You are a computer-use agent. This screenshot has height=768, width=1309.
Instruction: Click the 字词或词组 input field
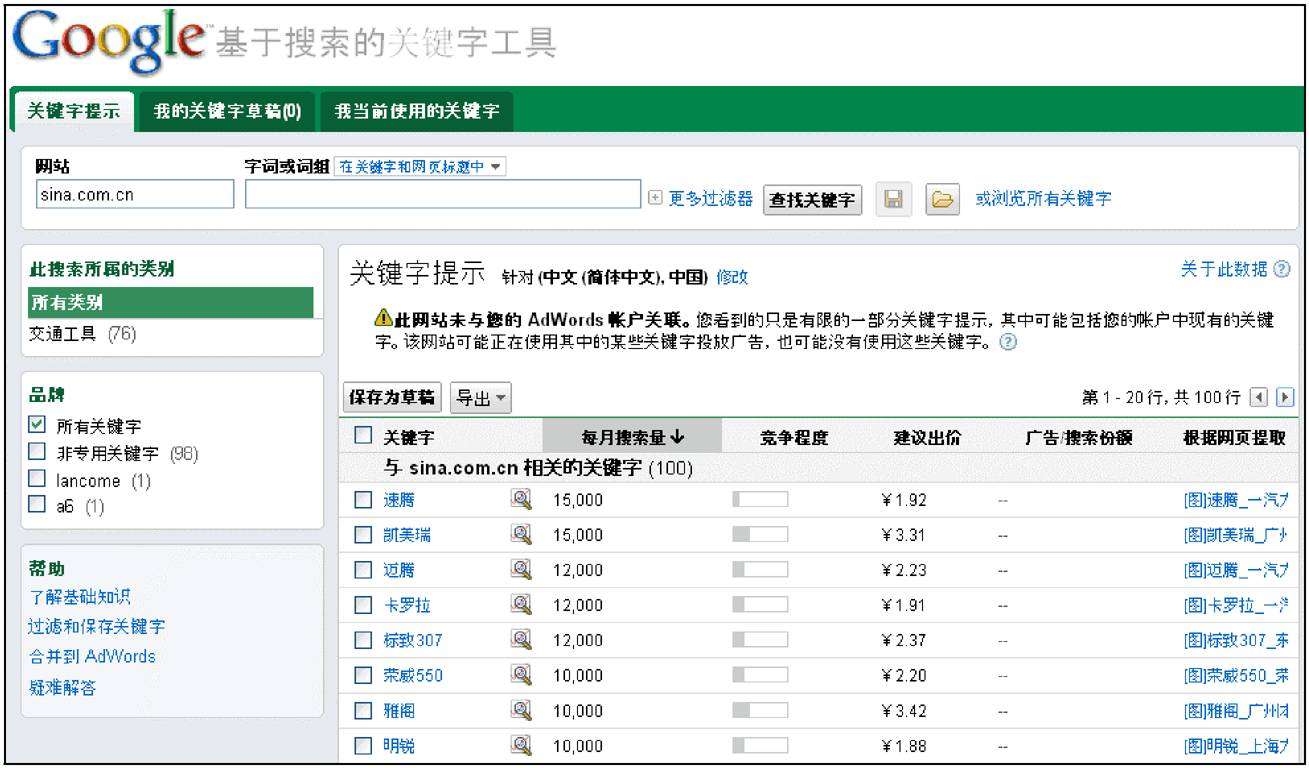tap(443, 195)
